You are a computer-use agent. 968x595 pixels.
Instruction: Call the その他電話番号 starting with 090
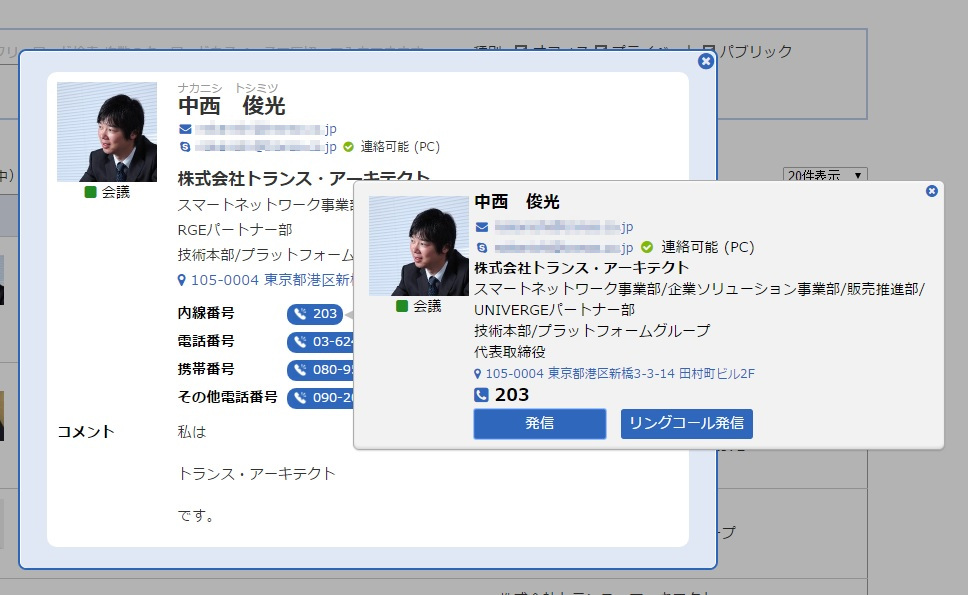320,397
